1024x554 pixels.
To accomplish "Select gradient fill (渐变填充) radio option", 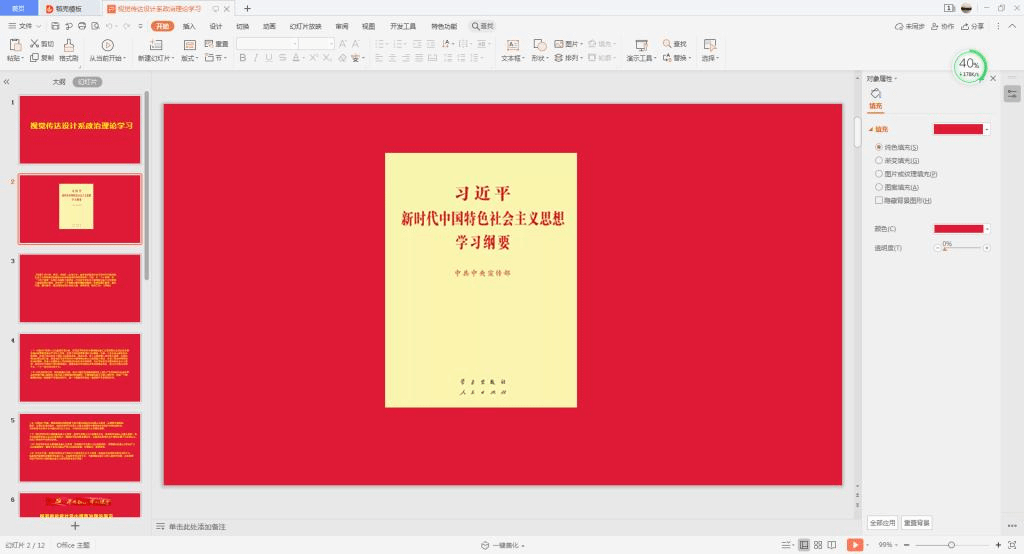I will pos(879,160).
